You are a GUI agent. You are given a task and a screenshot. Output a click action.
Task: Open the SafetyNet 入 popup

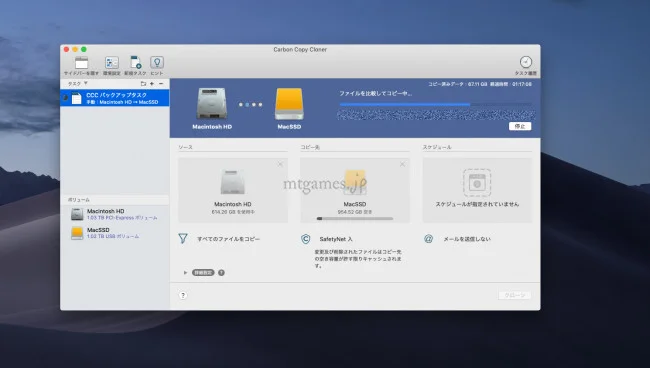[x=336, y=239]
